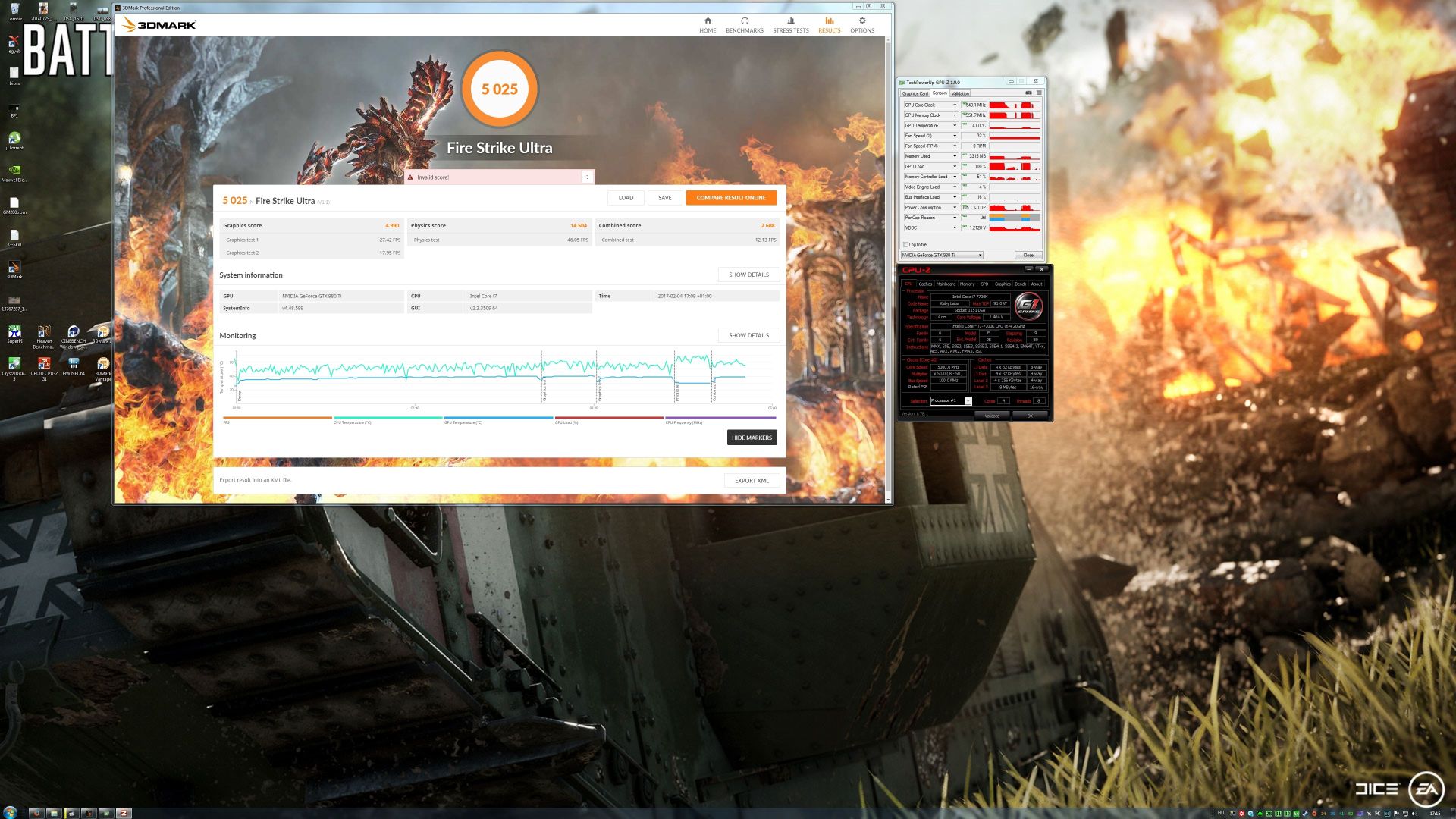Screen dimensions: 1456x819
Task: Open 3DMark Benchmarks section
Action: pyautogui.click(x=745, y=25)
